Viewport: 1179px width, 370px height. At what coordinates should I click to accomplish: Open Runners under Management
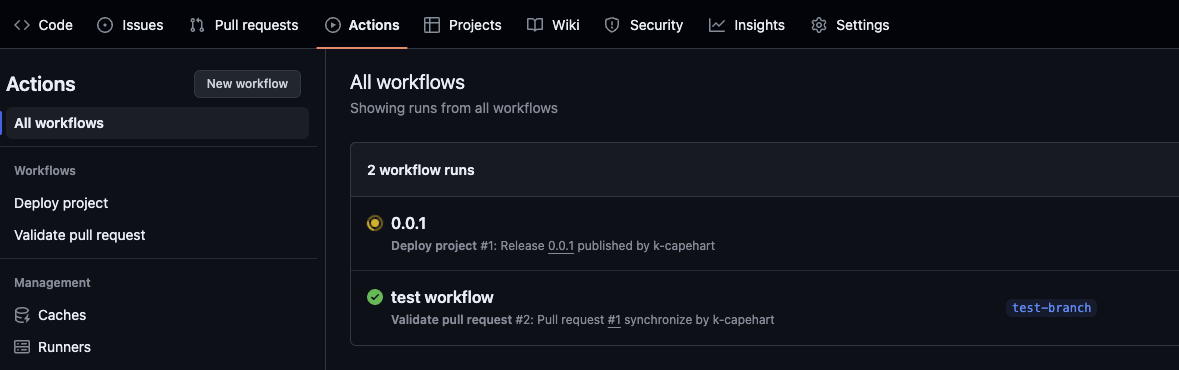pyautogui.click(x=52, y=347)
